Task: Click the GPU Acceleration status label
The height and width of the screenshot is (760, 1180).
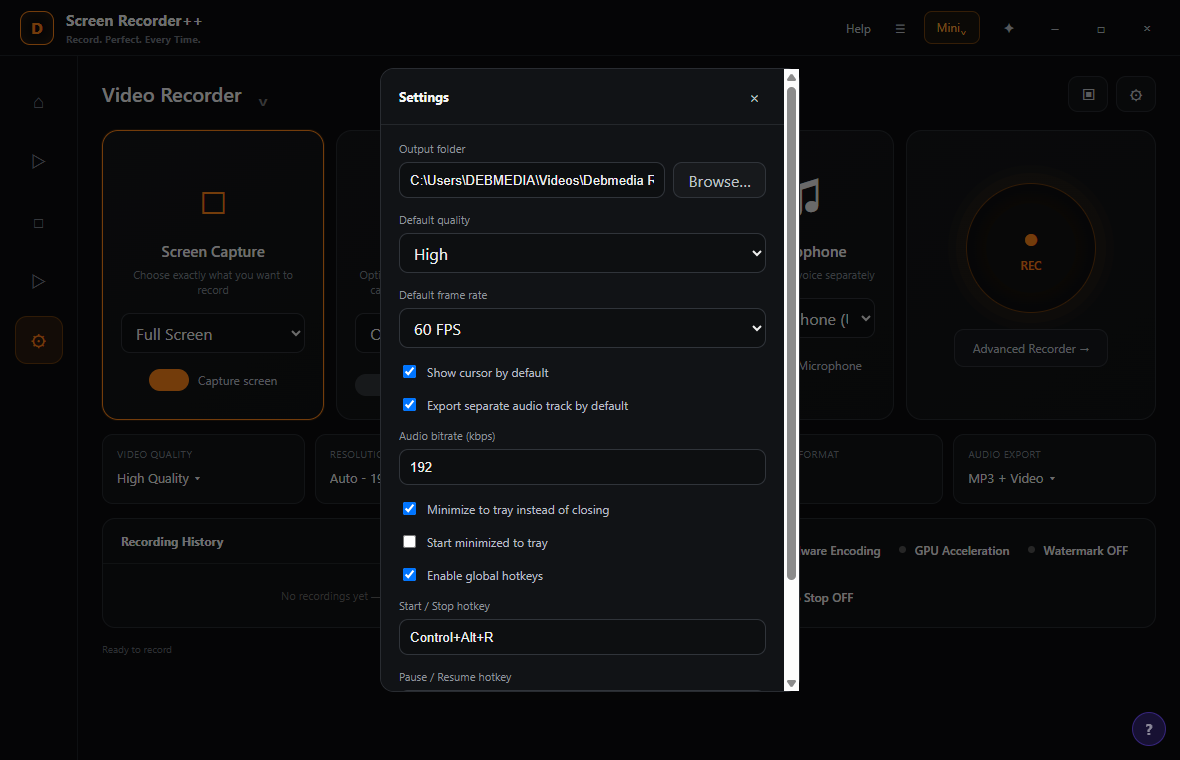Action: coord(961,551)
